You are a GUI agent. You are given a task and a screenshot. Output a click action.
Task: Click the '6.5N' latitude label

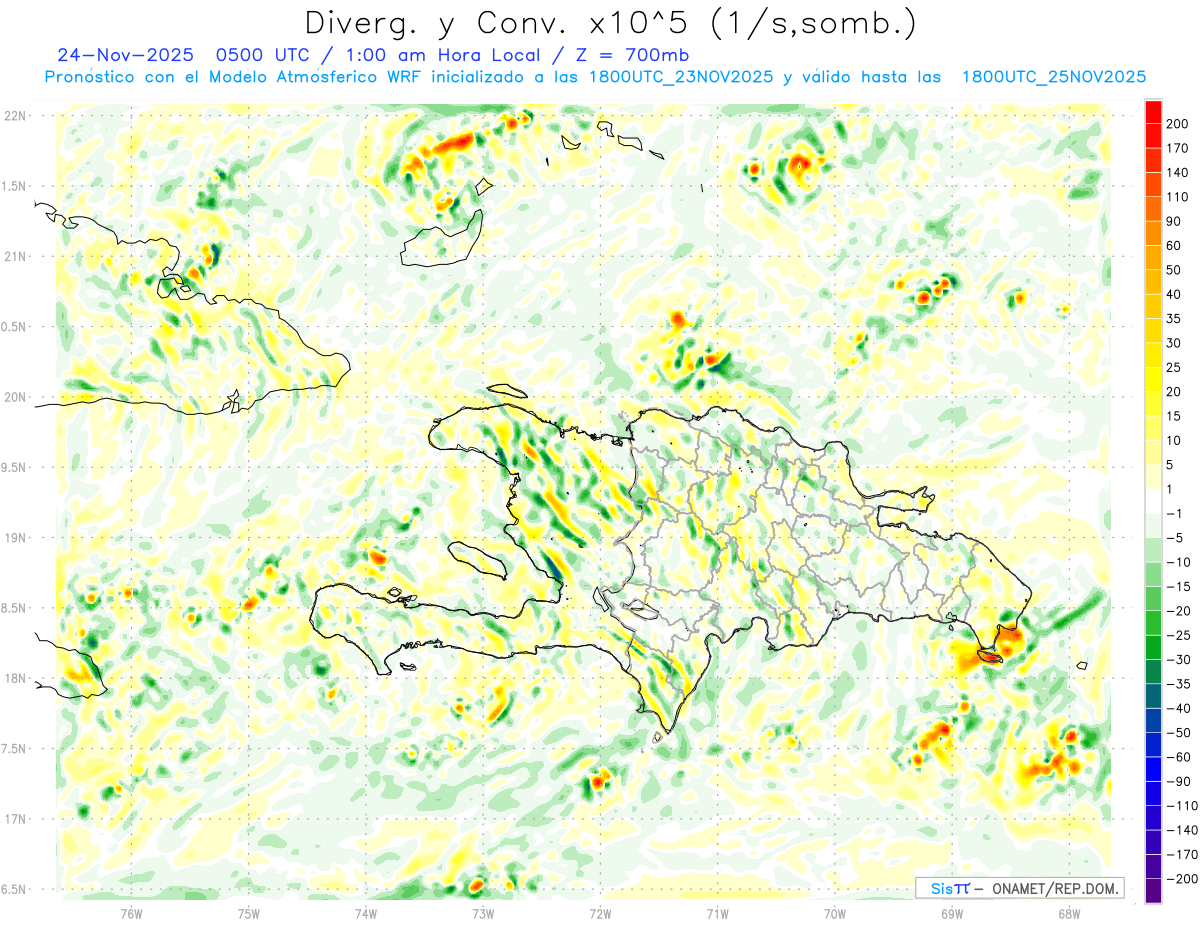(15, 889)
